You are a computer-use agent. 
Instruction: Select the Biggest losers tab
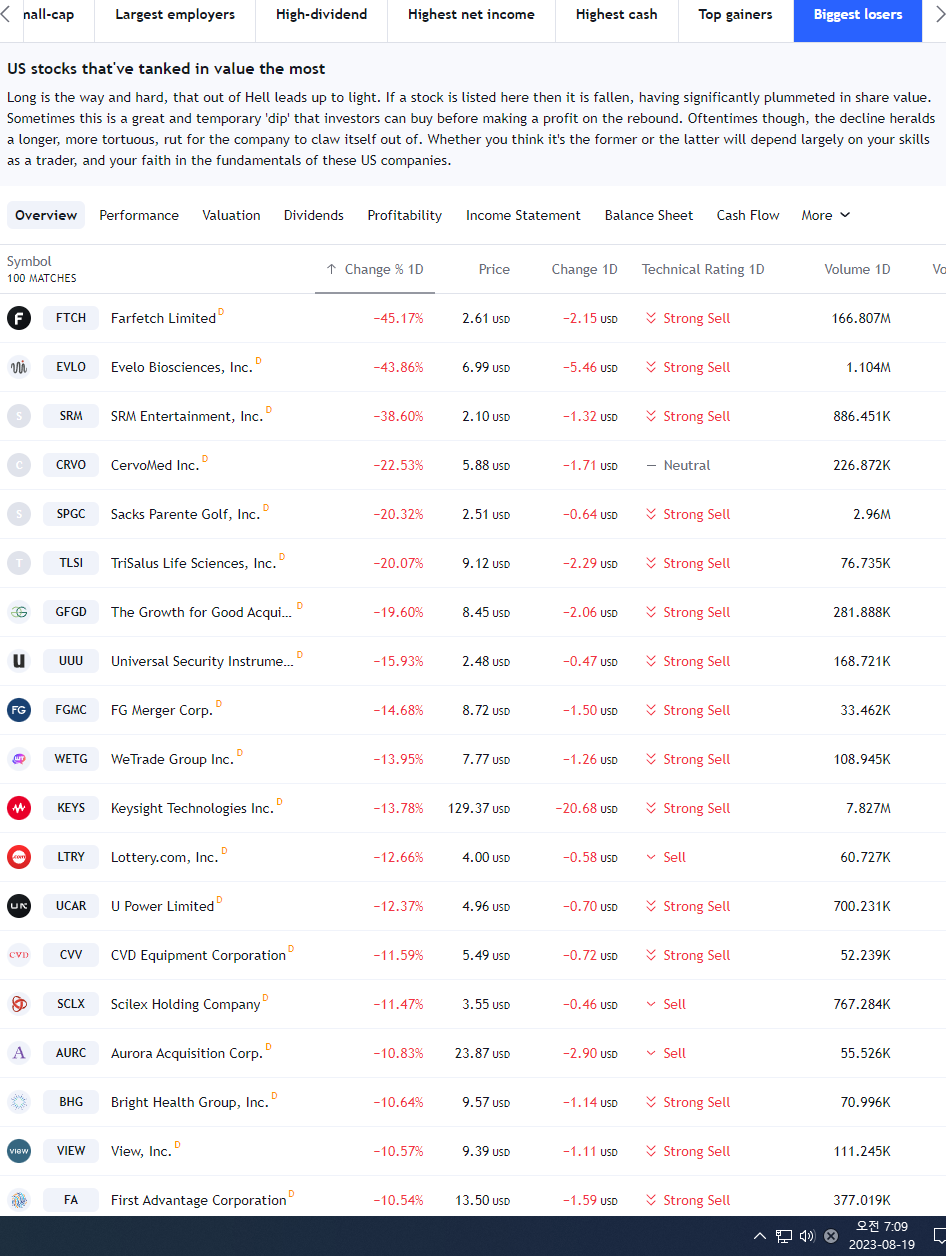[x=858, y=14]
